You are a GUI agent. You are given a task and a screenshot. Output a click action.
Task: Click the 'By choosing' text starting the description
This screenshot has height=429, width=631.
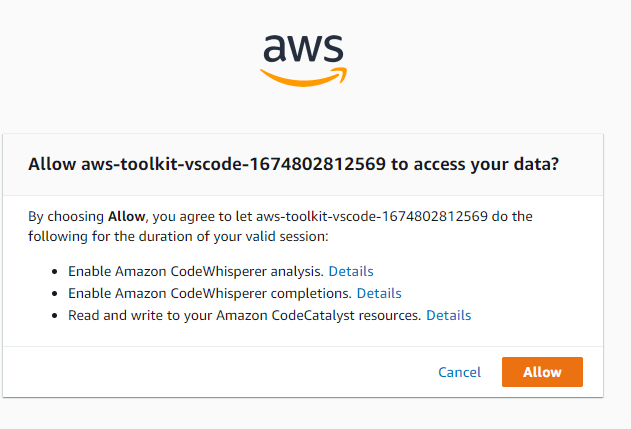coord(66,217)
